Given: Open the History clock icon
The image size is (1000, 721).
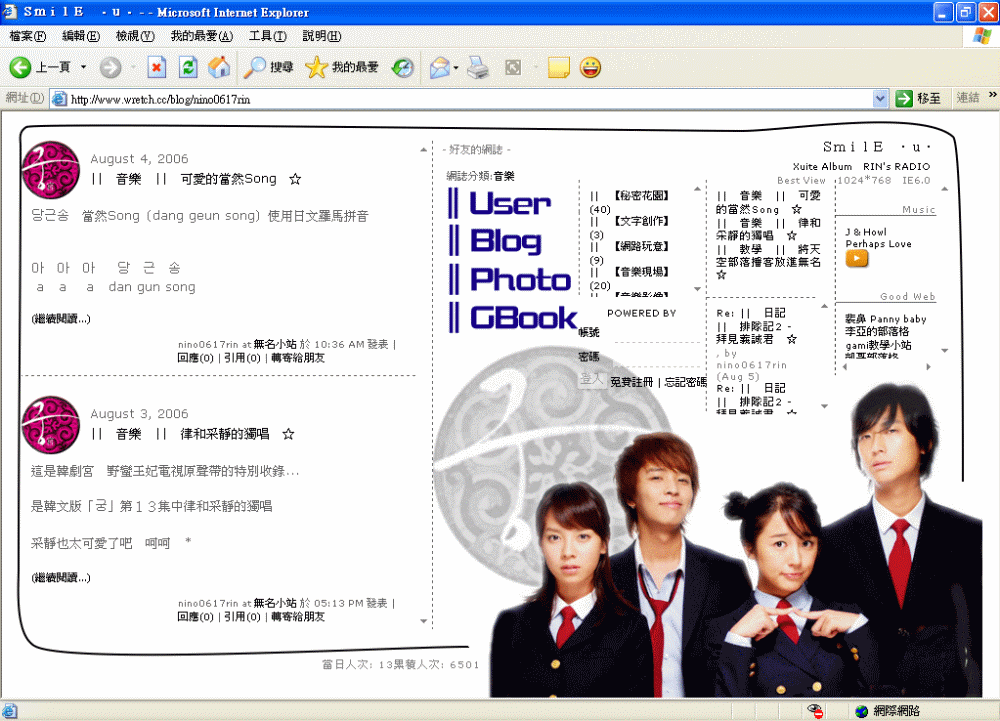Looking at the screenshot, I should click(x=402, y=67).
